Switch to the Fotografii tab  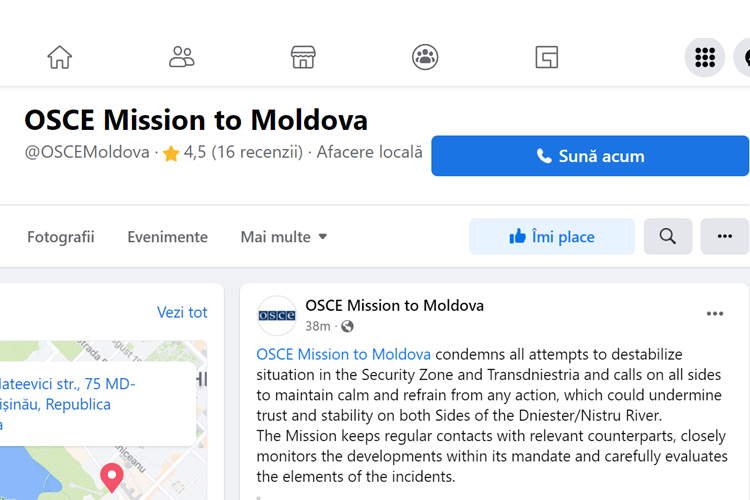click(x=61, y=237)
